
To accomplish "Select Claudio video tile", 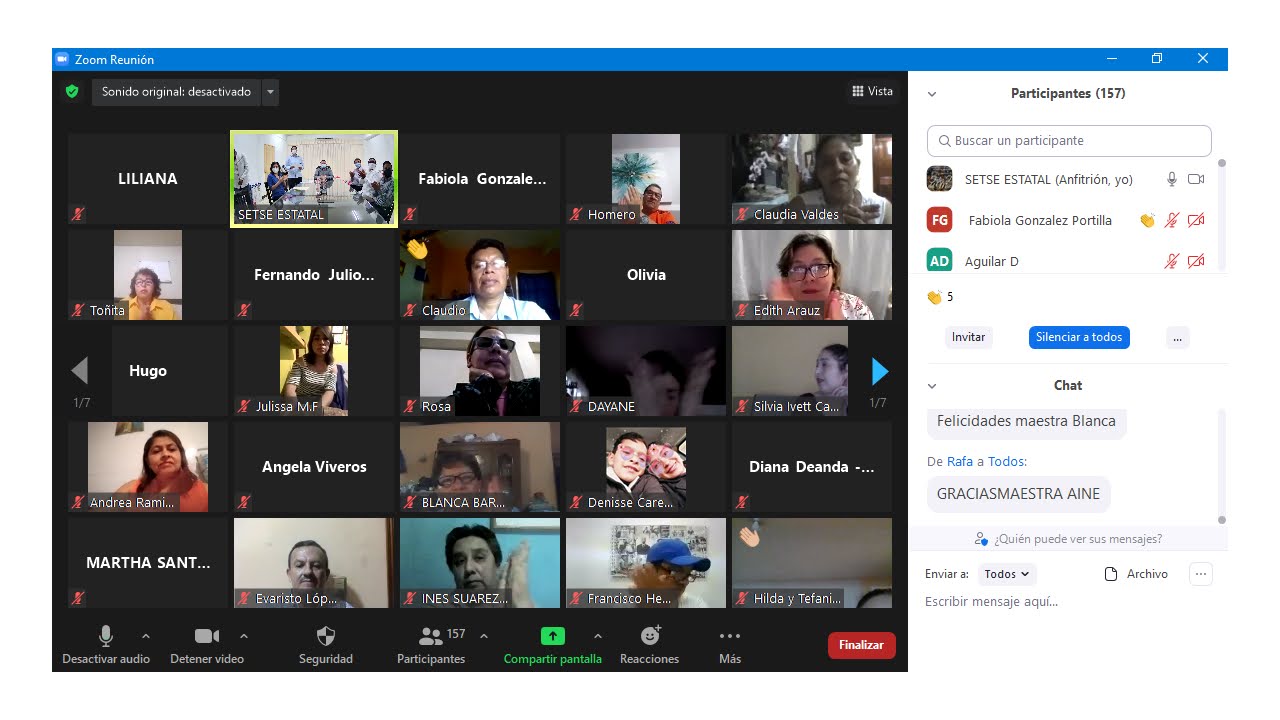I will pos(480,275).
